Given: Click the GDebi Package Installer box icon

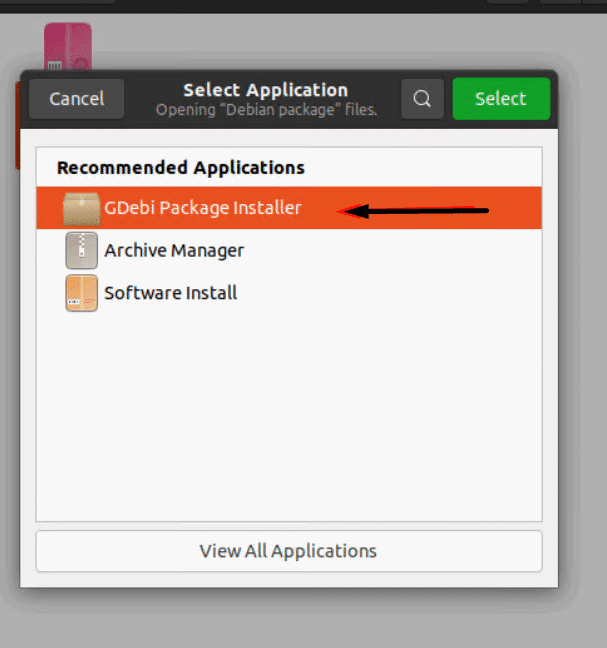Looking at the screenshot, I should (81, 209).
